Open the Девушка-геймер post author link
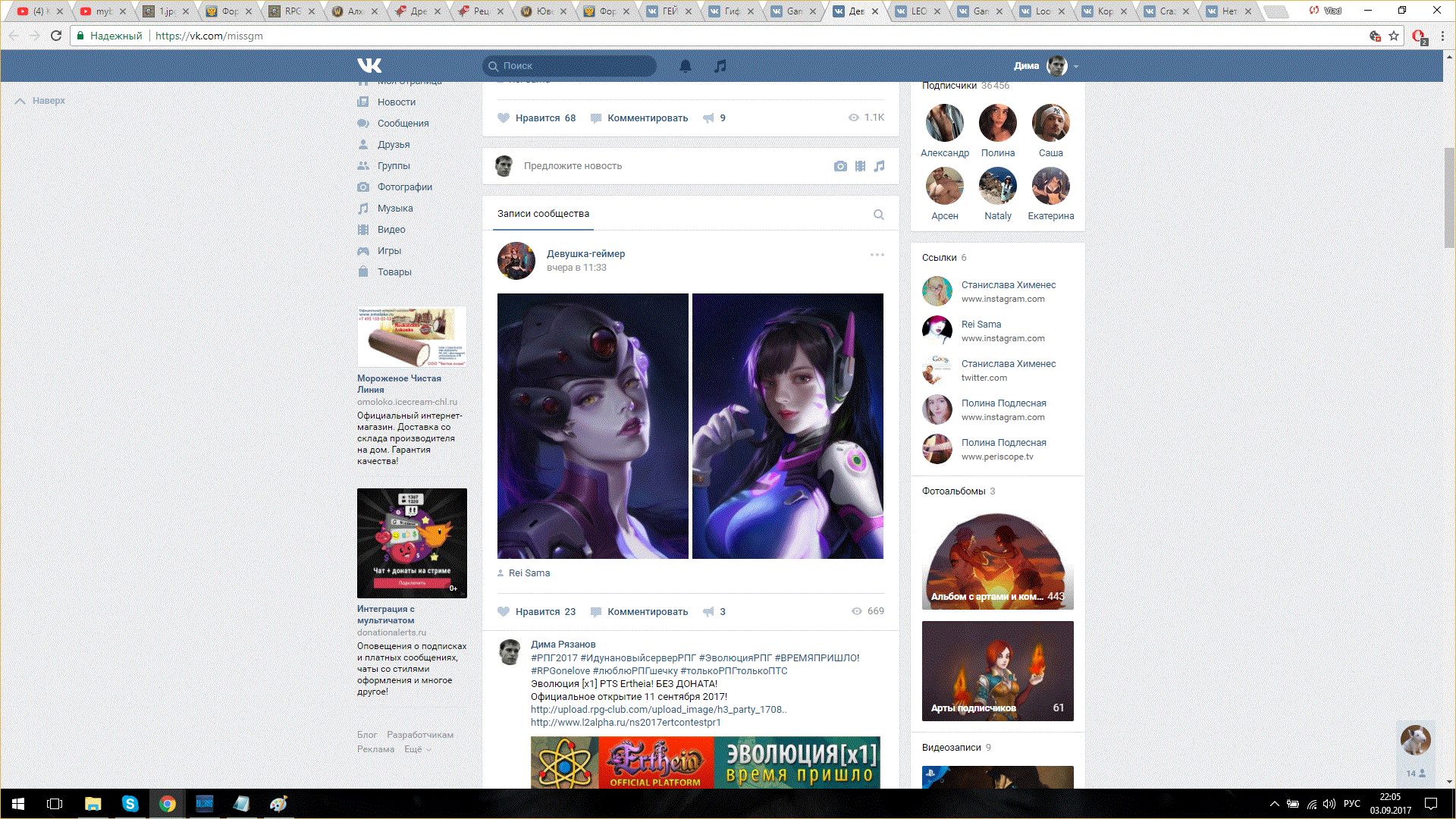Screen dimensions: 1456x819 click(x=585, y=254)
